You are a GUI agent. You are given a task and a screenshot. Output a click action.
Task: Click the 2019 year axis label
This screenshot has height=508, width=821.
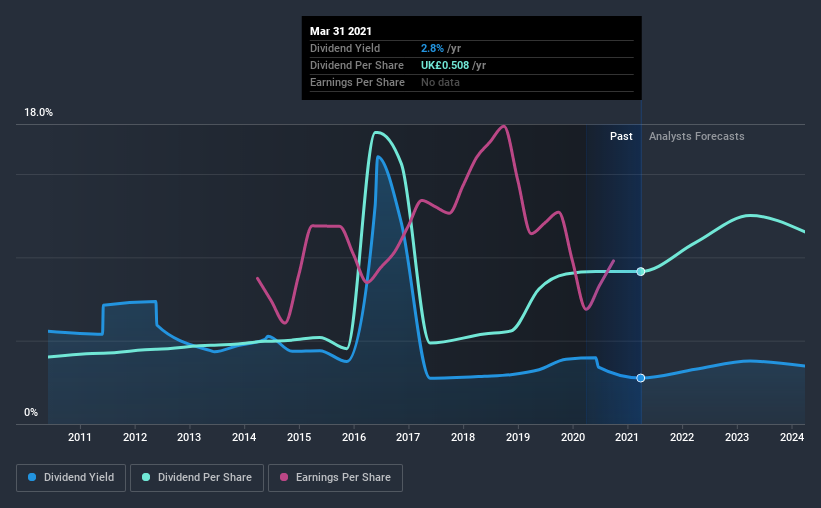point(518,437)
